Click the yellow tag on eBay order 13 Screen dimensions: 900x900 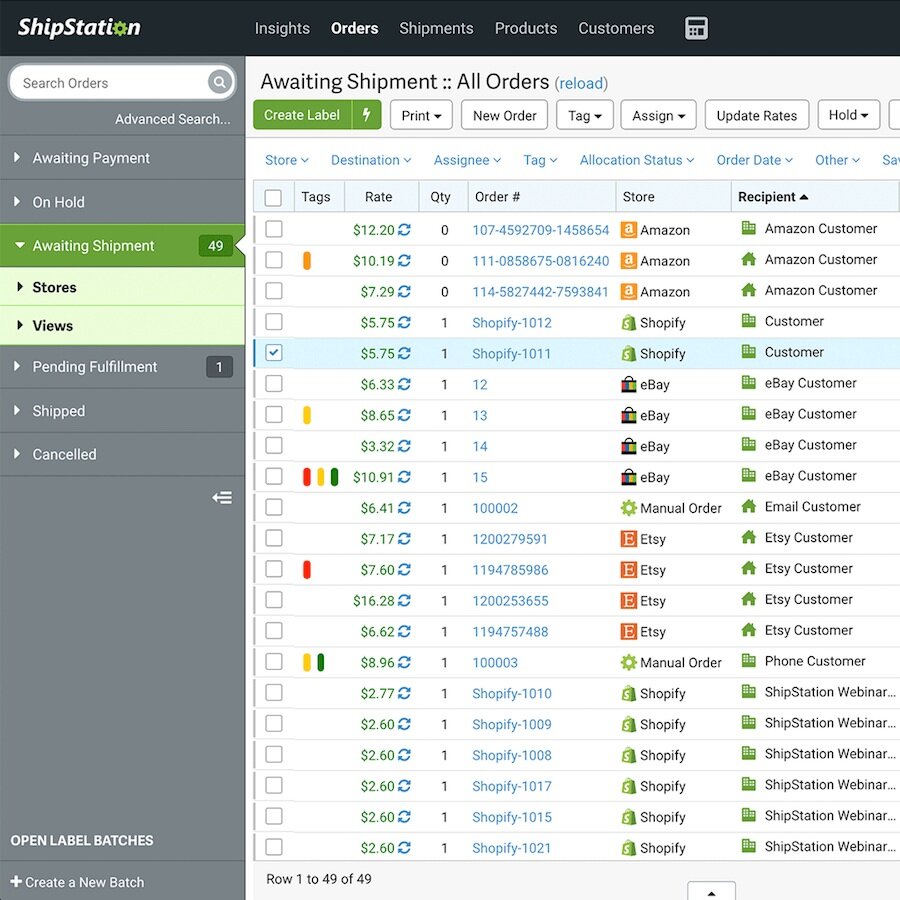307,415
